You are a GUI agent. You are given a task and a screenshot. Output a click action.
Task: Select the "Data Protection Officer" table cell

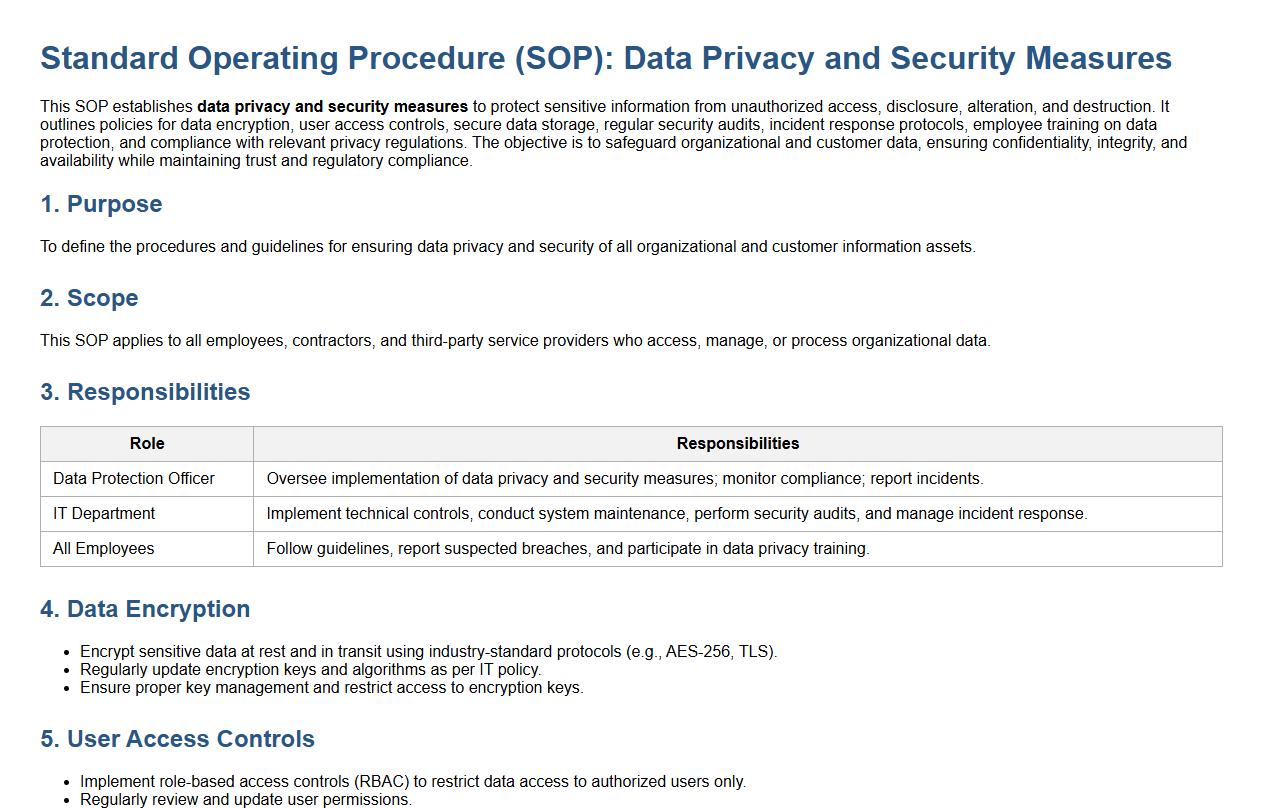click(134, 479)
